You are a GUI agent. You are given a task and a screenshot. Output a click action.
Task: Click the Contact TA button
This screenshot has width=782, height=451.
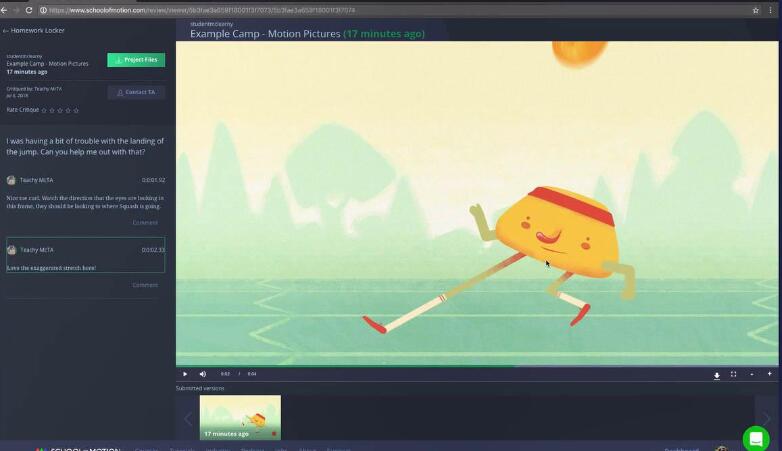(136, 92)
